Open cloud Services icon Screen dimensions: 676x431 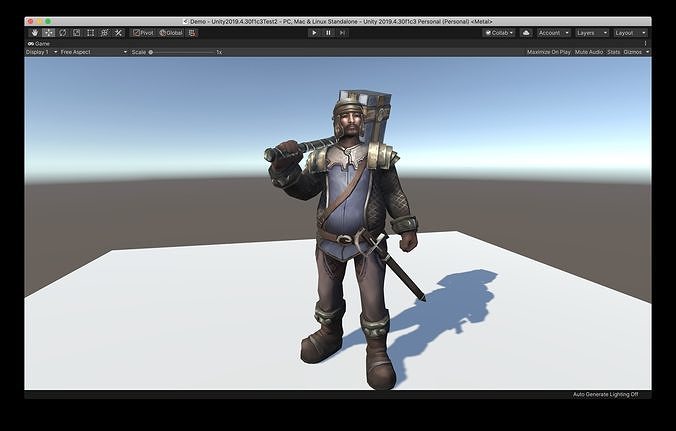[x=526, y=33]
